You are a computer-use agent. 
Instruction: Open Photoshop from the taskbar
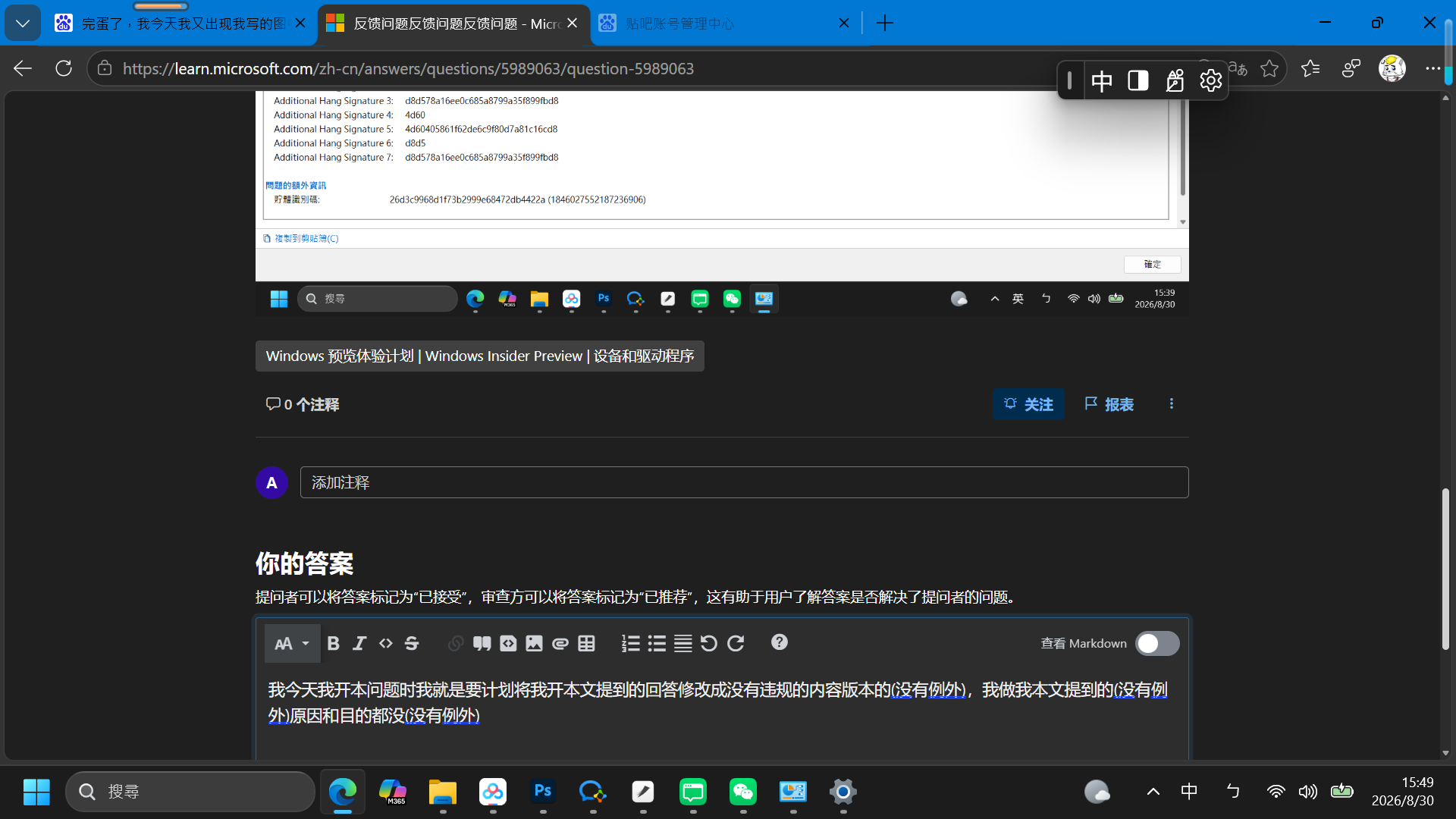click(x=543, y=792)
